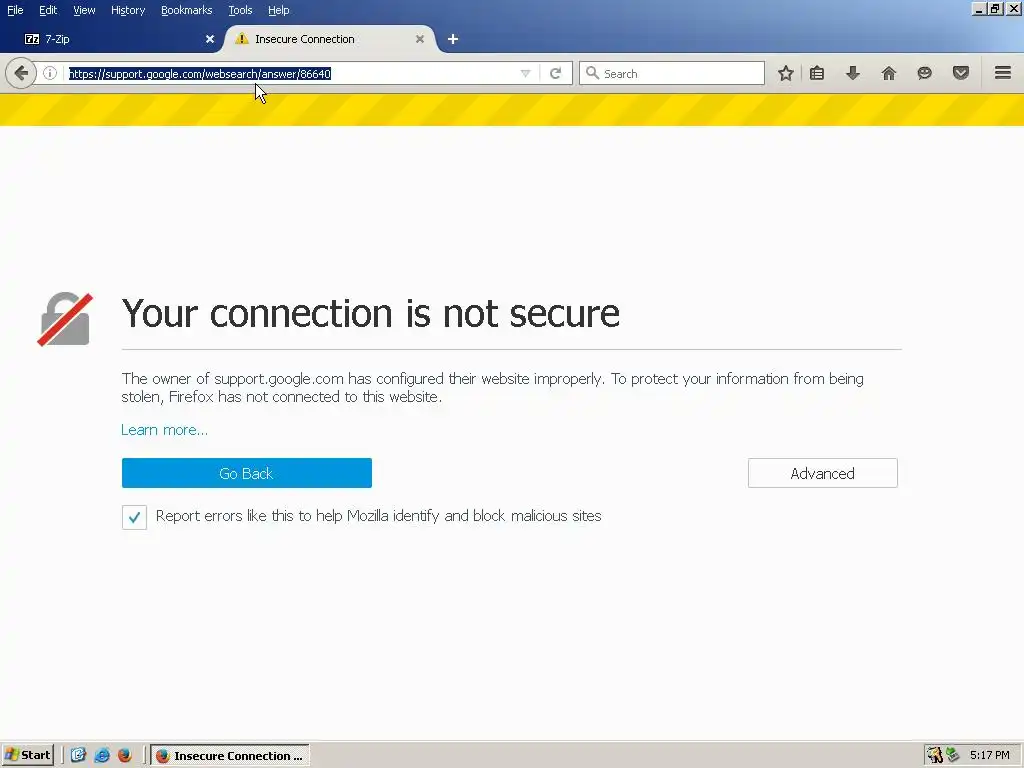Open a new tab with plus button
Image resolution: width=1024 pixels, height=768 pixels.
tap(453, 39)
